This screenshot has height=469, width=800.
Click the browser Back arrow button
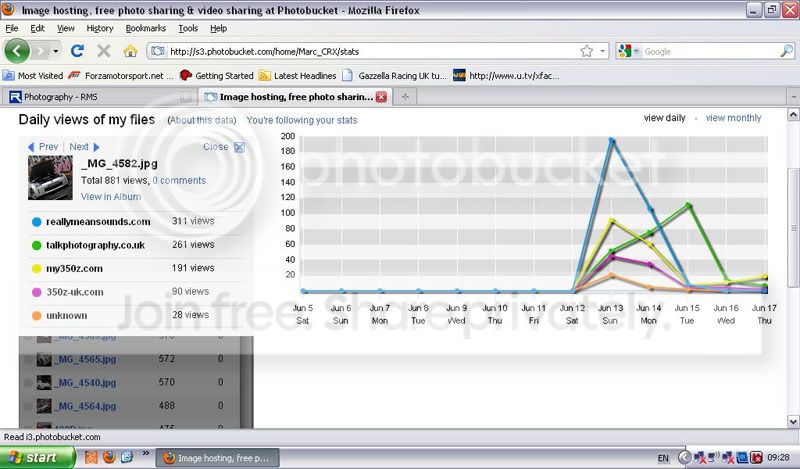coord(17,51)
